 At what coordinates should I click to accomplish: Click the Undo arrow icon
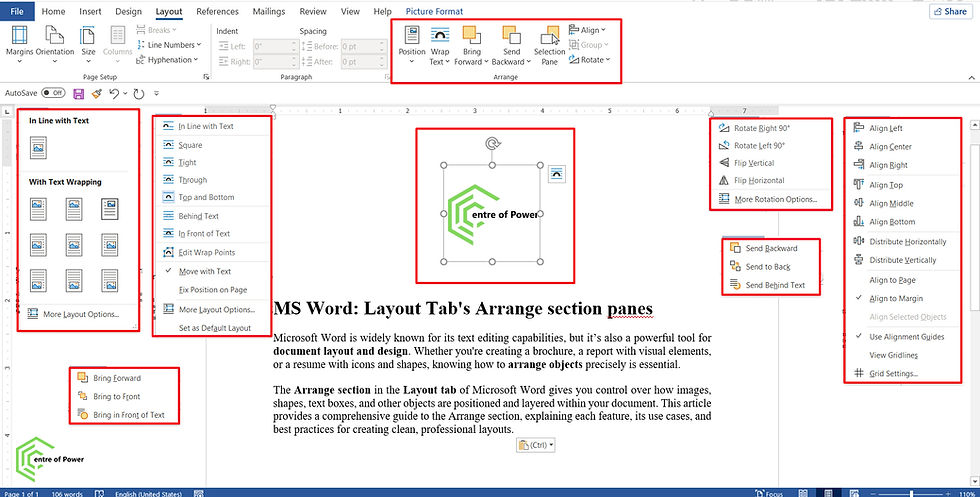(x=114, y=93)
